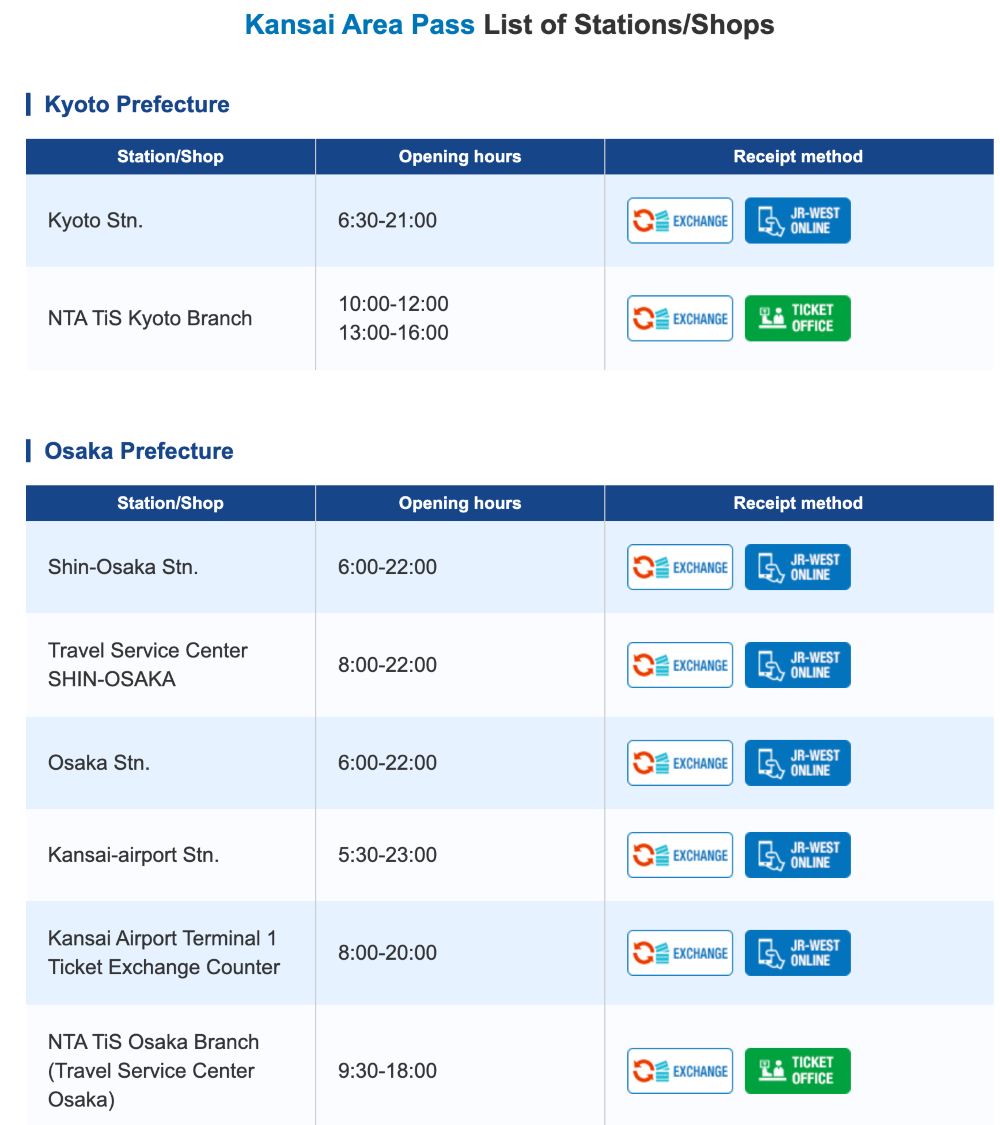The height and width of the screenshot is (1125, 1000).
Task: Click Exchange icon for NTA TiS Kyoto Branch
Action: (x=680, y=319)
